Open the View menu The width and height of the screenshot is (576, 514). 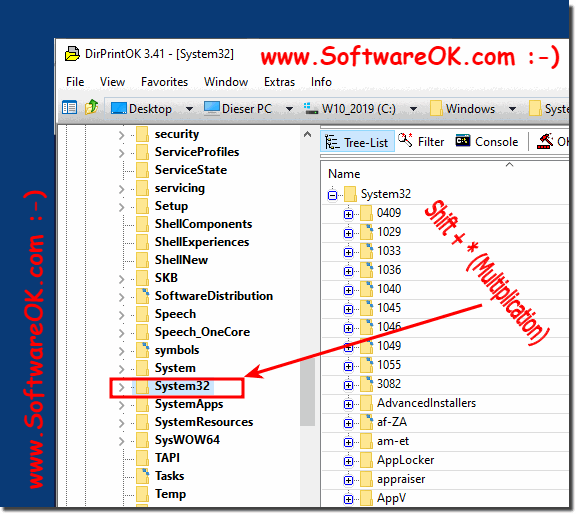click(x=112, y=82)
